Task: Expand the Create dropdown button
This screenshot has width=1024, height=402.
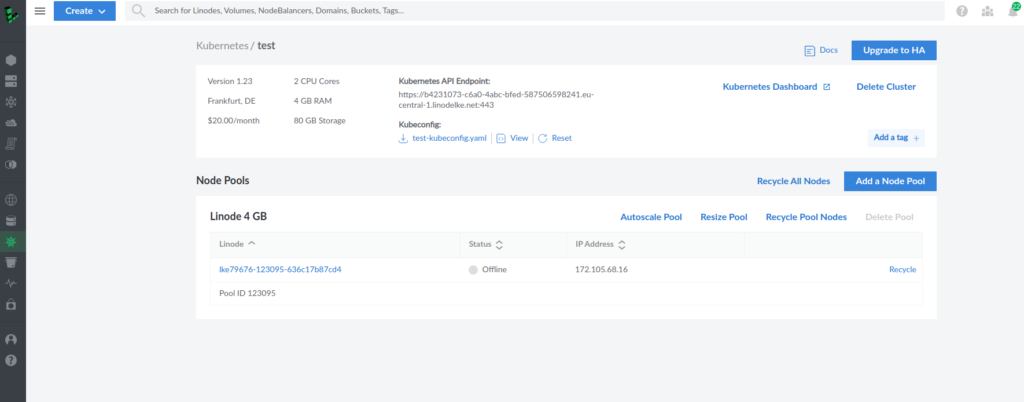Action: point(85,10)
